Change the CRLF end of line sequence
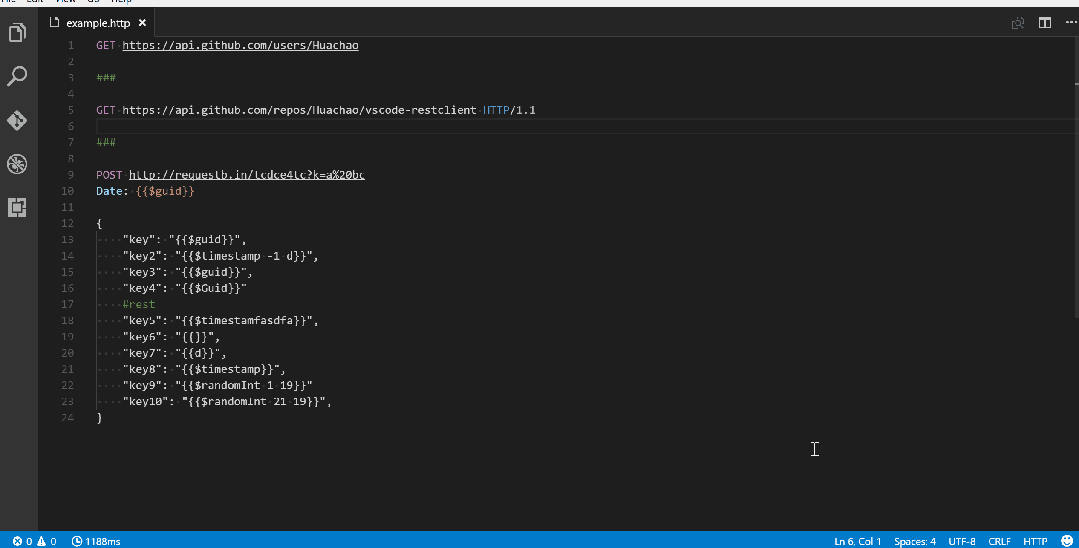This screenshot has width=1079, height=548. (x=1000, y=541)
